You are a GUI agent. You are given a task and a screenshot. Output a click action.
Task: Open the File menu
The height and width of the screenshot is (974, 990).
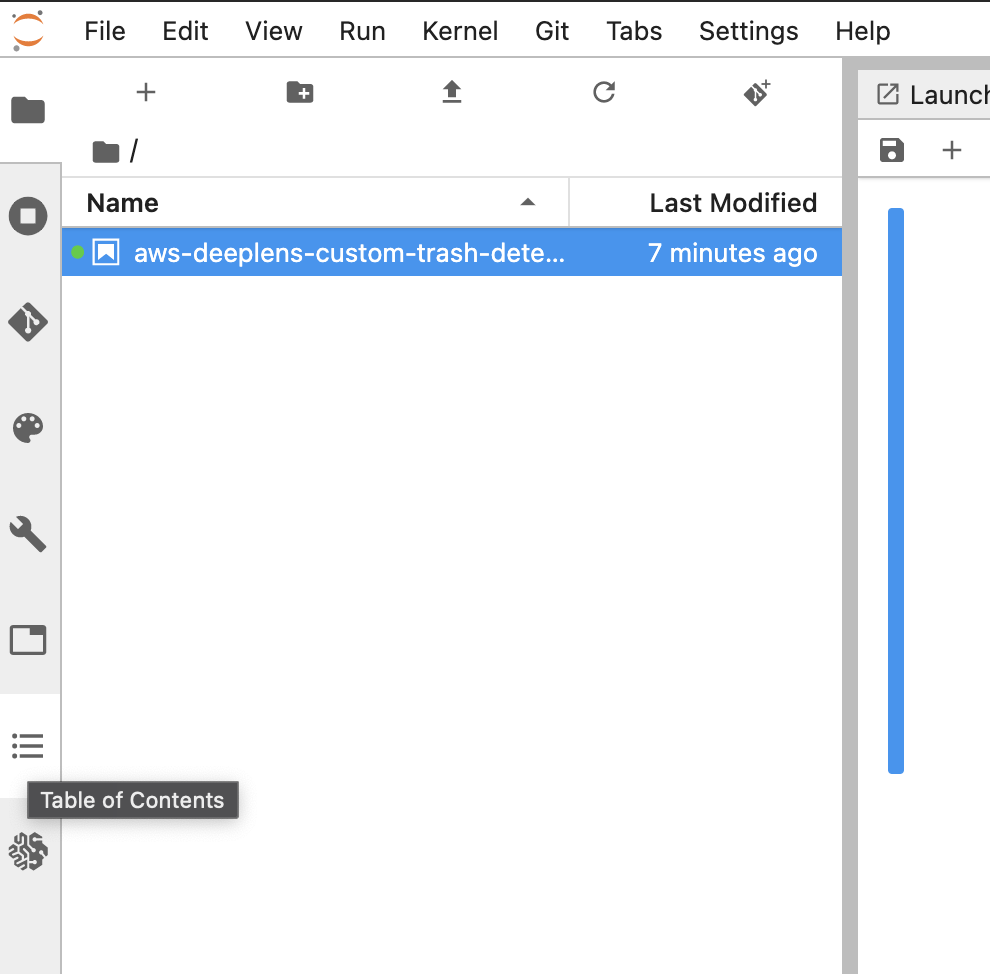(105, 31)
